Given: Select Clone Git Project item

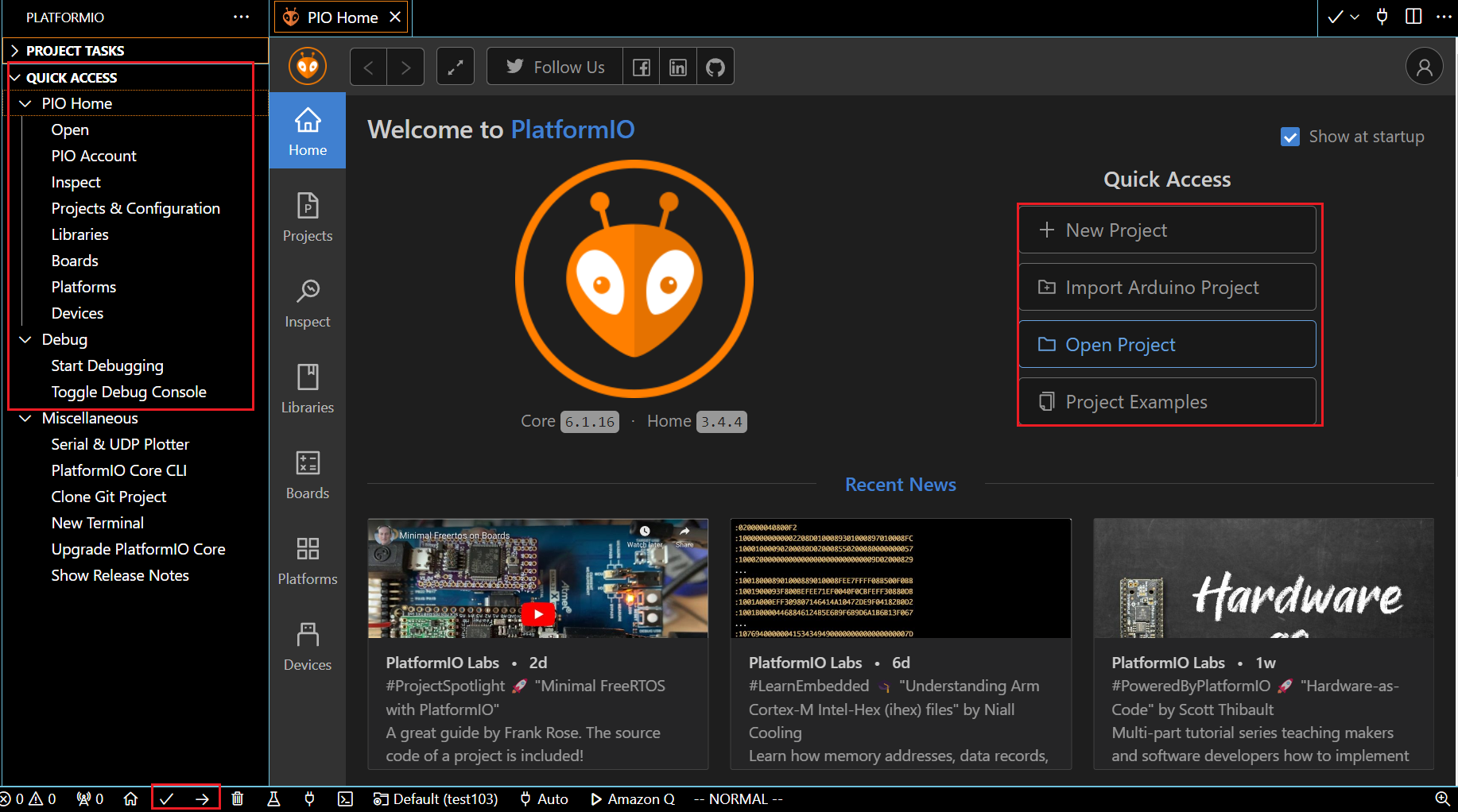Looking at the screenshot, I should point(109,497).
